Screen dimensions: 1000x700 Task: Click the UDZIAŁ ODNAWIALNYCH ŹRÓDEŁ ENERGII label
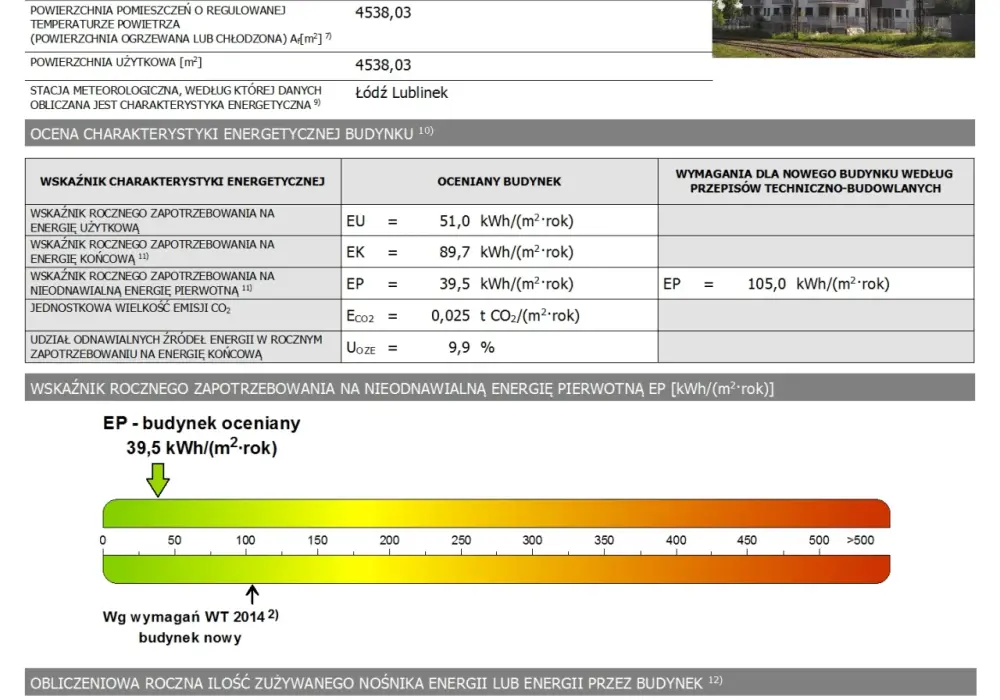click(177, 347)
